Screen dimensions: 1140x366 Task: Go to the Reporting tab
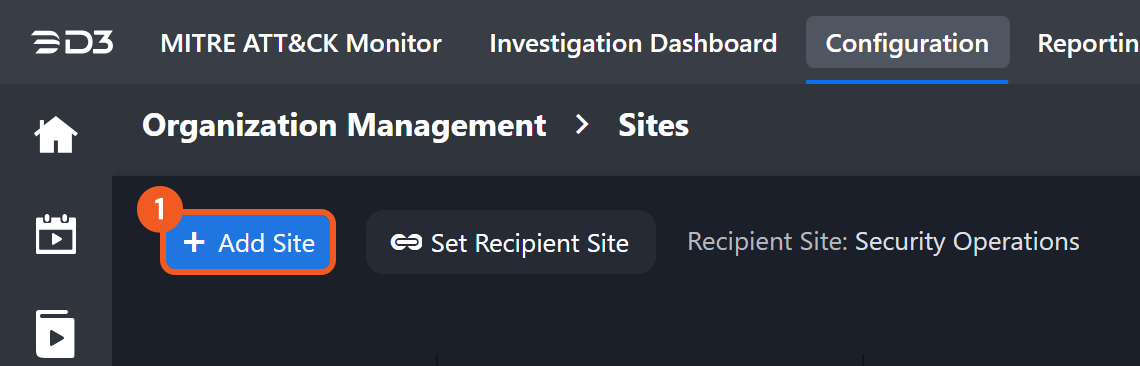click(1088, 43)
